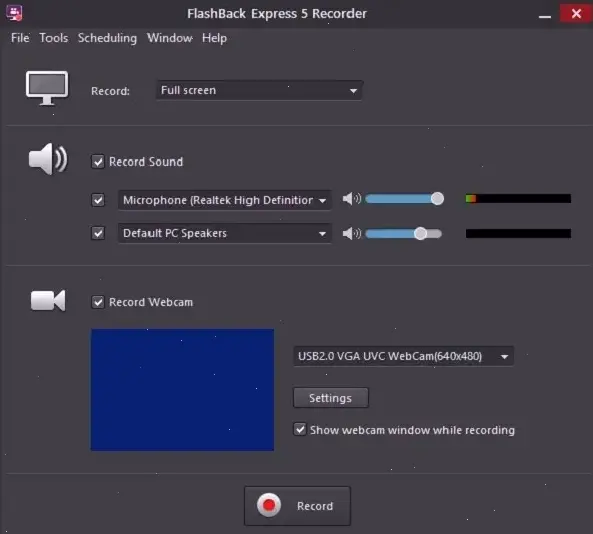
Task: Click the 'Record Webcam' label text
Action: (x=151, y=302)
